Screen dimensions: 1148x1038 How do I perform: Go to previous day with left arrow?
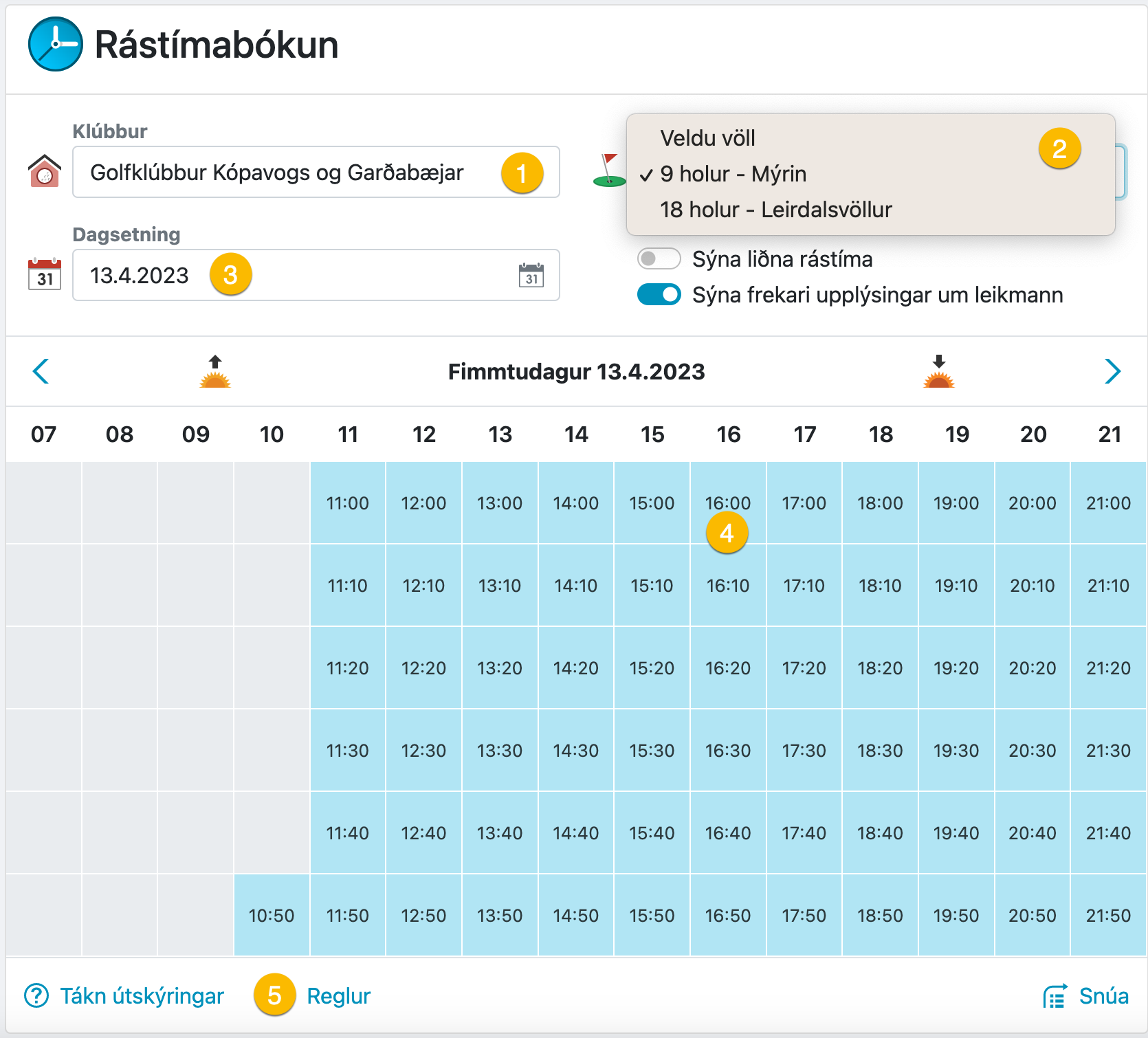[41, 371]
